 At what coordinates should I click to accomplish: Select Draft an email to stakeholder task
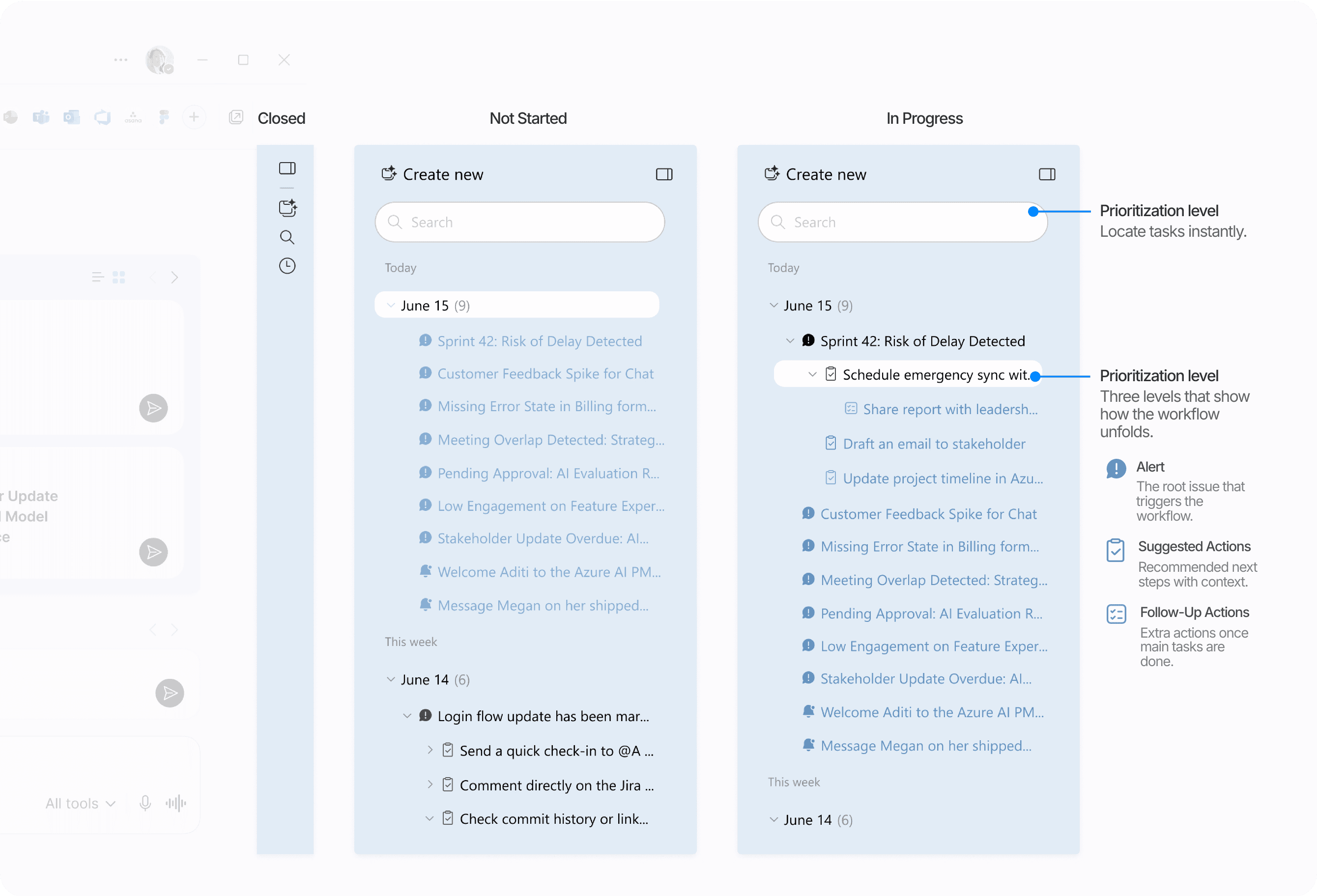pos(934,444)
